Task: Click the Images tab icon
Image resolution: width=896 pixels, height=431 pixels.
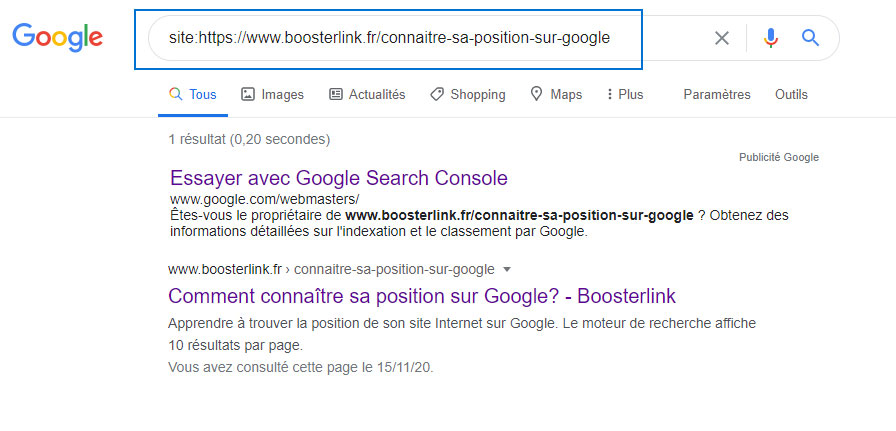Action: pyautogui.click(x=248, y=94)
